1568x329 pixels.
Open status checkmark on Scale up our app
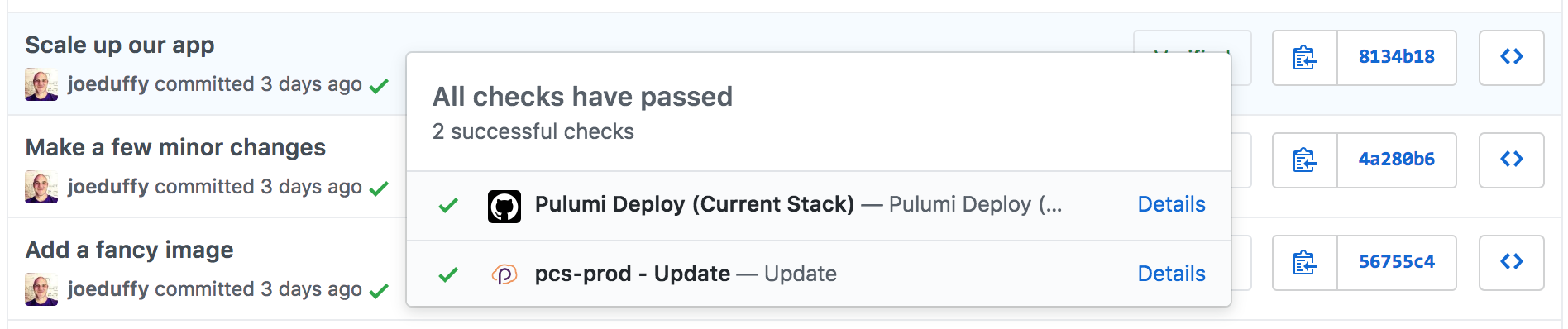(379, 86)
